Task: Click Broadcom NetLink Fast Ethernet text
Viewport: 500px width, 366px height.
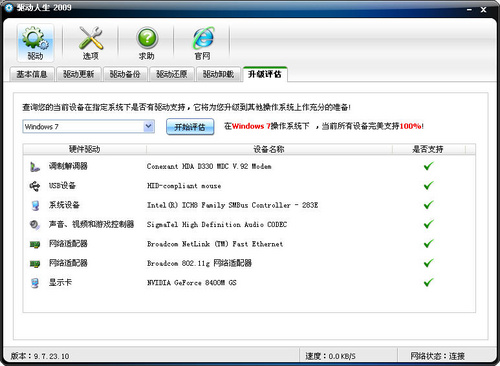Action: tap(215, 244)
